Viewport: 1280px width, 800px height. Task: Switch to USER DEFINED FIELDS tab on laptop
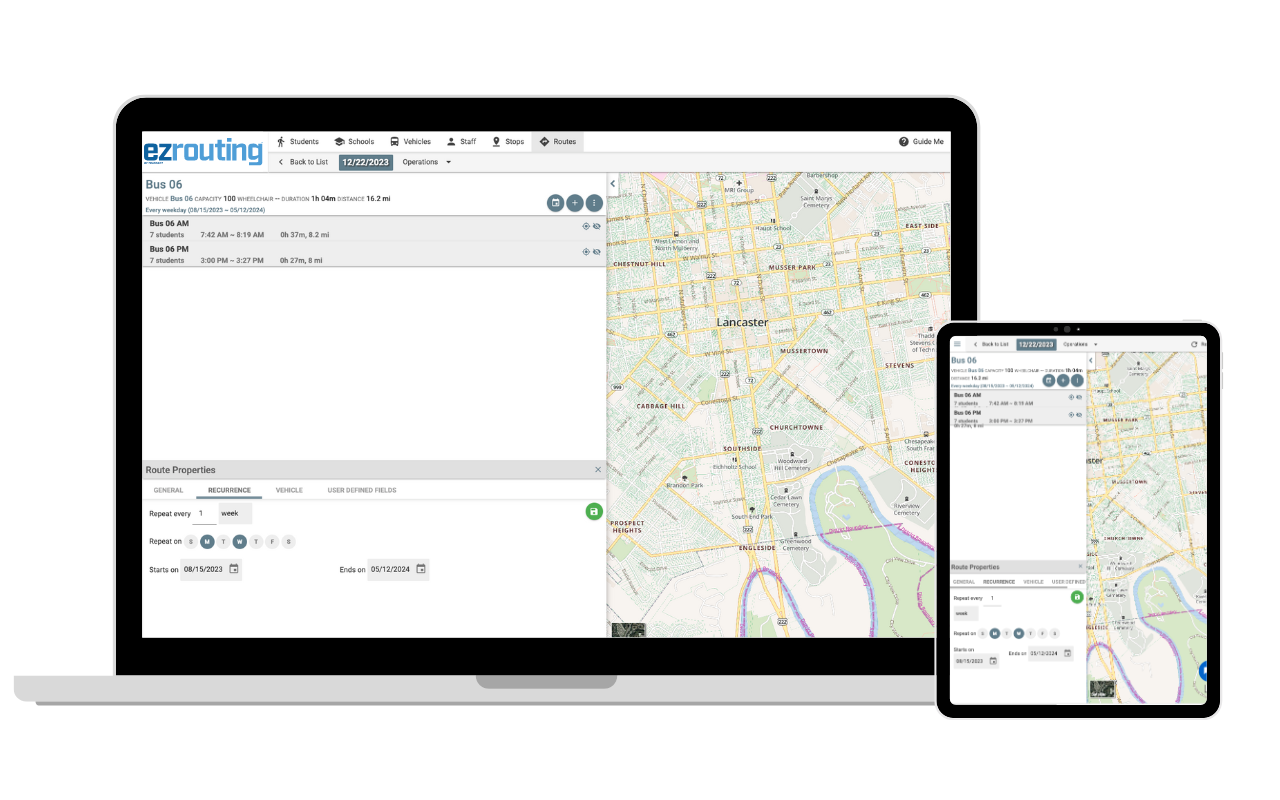point(362,491)
